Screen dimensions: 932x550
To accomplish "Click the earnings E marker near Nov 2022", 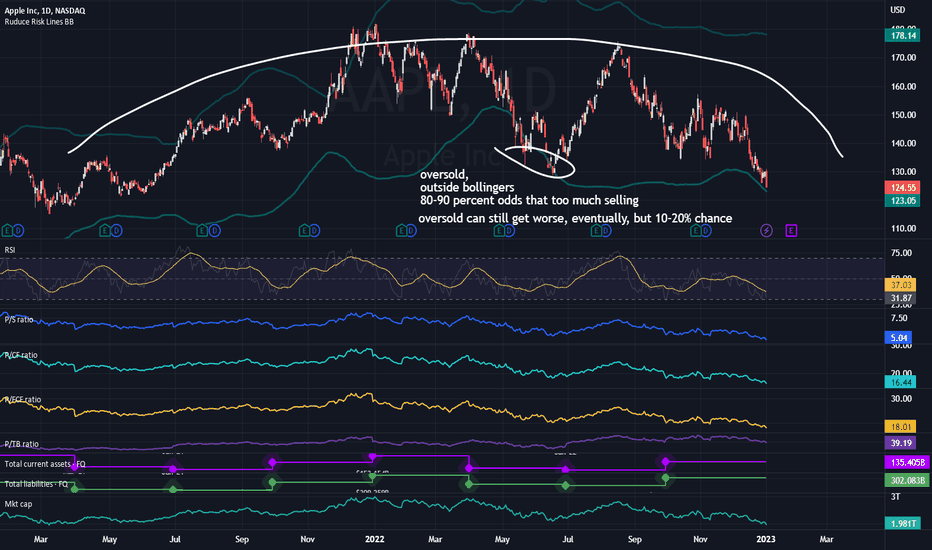I will tap(695, 230).
